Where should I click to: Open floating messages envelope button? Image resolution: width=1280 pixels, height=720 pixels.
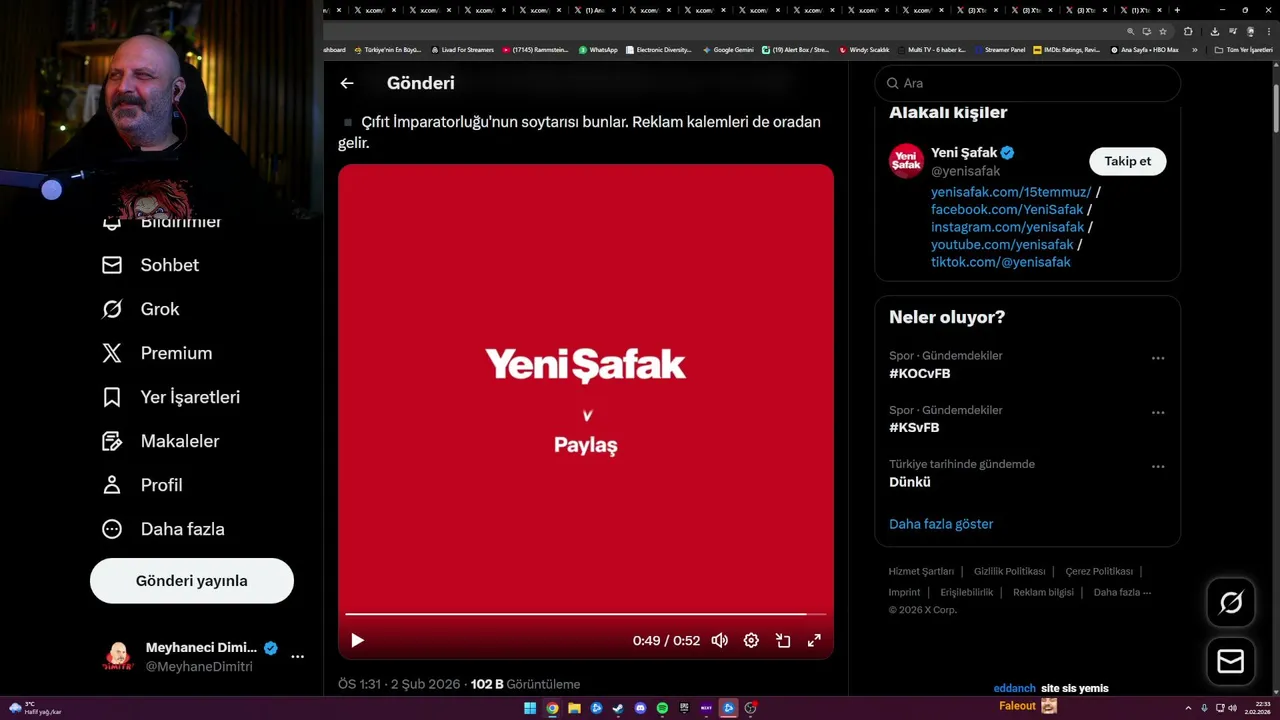pos(1231,662)
